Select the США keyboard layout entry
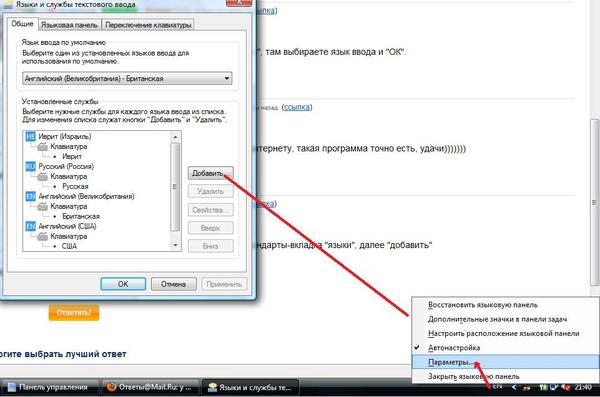Screen dimensions: 600x397 [69, 246]
